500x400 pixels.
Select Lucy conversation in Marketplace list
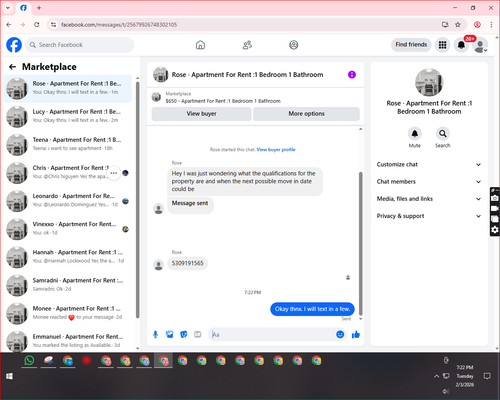(68, 117)
